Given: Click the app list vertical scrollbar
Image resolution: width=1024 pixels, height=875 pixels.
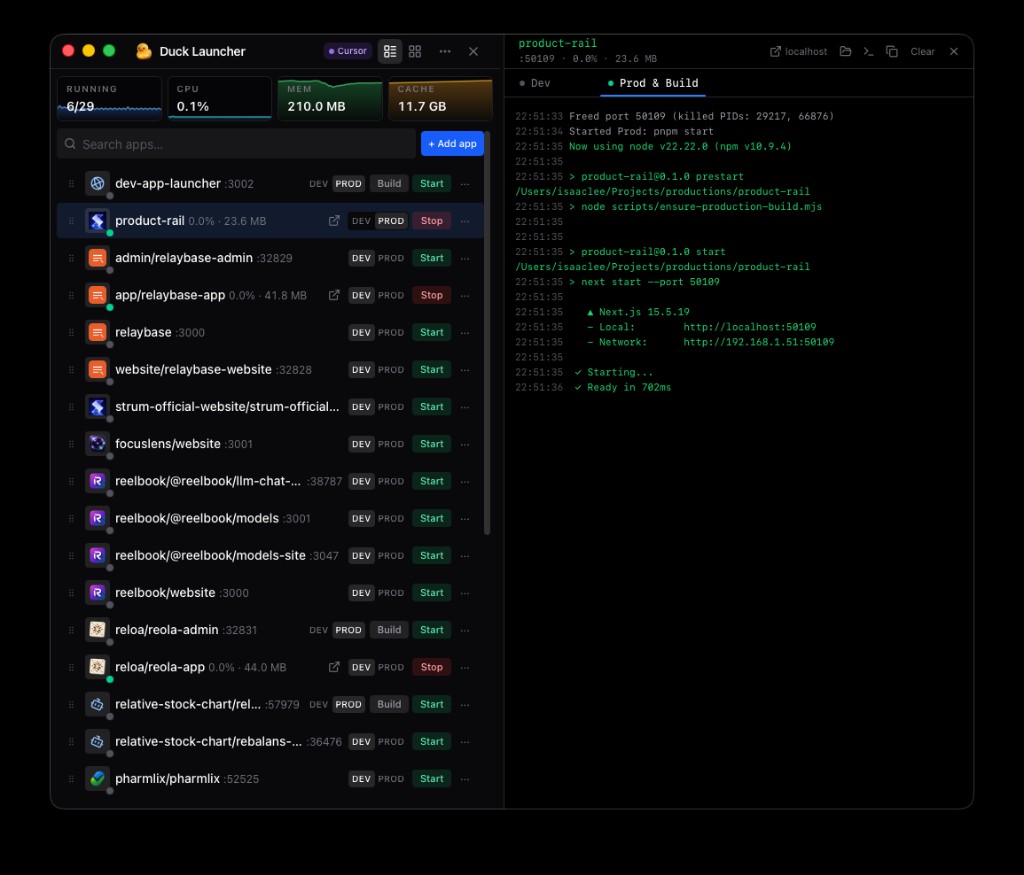Looking at the screenshot, I should pyautogui.click(x=487, y=333).
